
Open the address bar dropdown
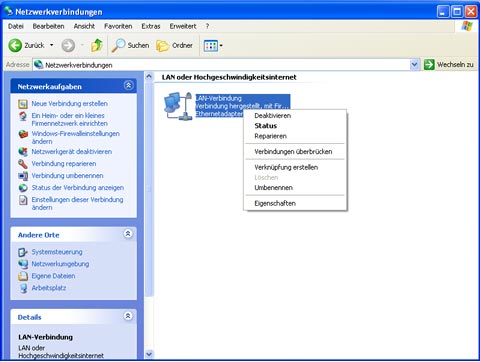(x=414, y=64)
